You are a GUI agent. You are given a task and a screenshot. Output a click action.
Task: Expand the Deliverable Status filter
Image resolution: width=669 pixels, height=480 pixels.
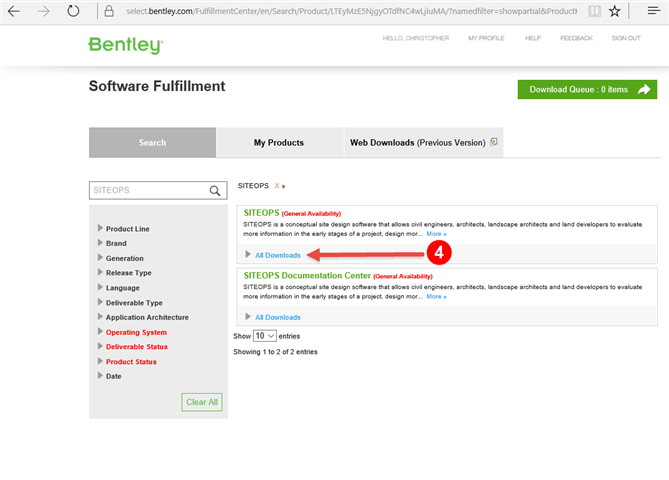(x=132, y=346)
